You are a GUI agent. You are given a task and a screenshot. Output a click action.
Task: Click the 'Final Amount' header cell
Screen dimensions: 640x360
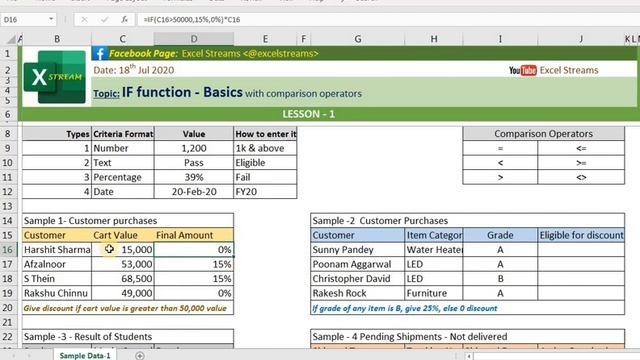coord(194,235)
